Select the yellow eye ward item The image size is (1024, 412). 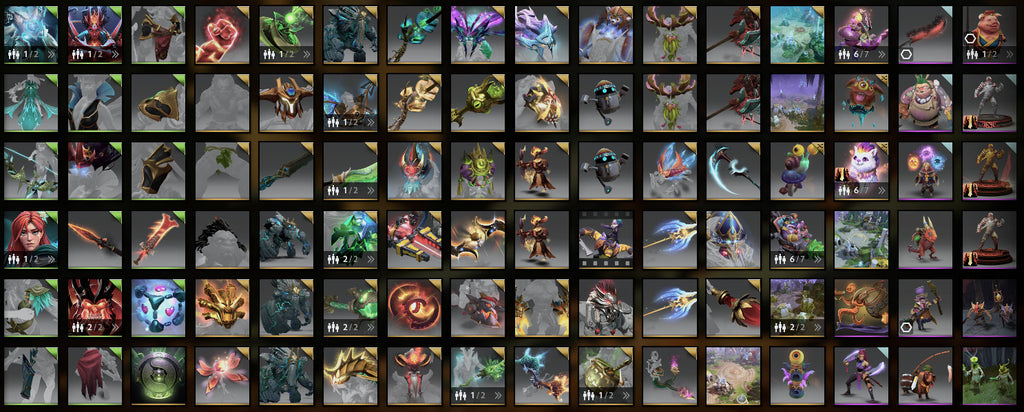798,375
